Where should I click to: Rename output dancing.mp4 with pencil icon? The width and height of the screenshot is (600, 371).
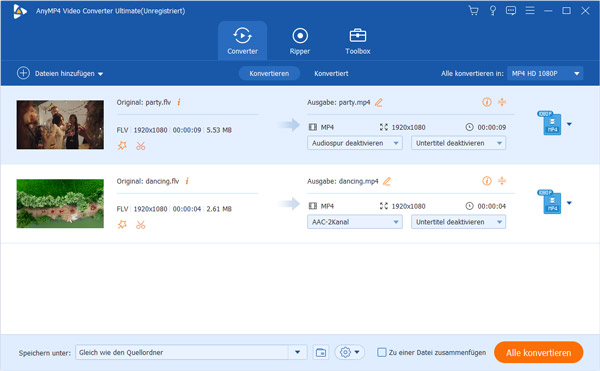point(387,181)
